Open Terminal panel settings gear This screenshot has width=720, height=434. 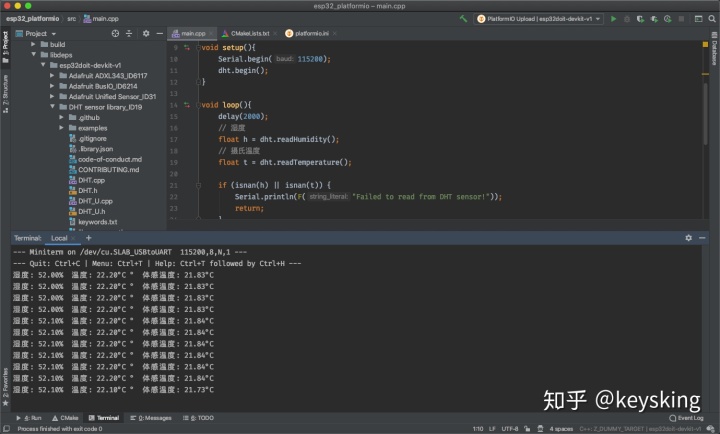point(688,238)
